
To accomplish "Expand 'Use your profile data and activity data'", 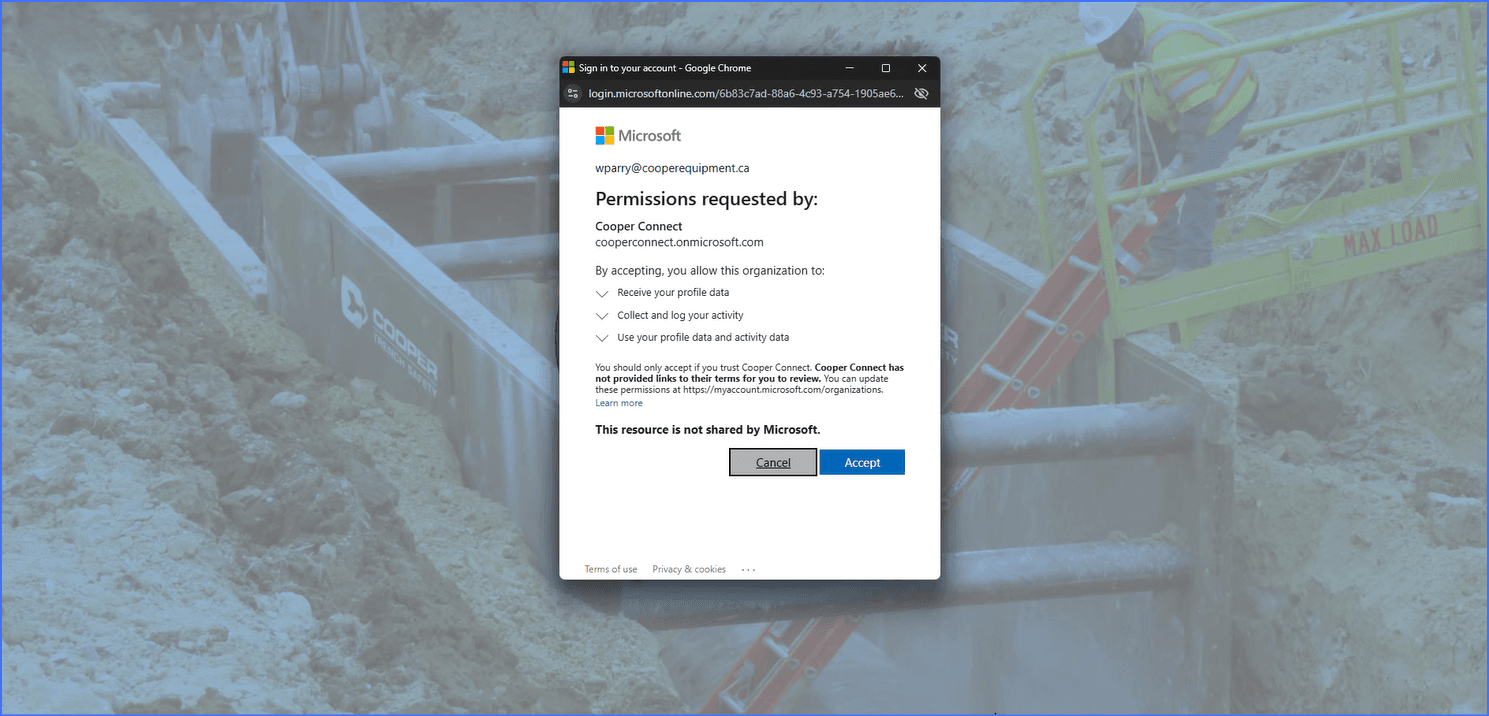I will (602, 338).
